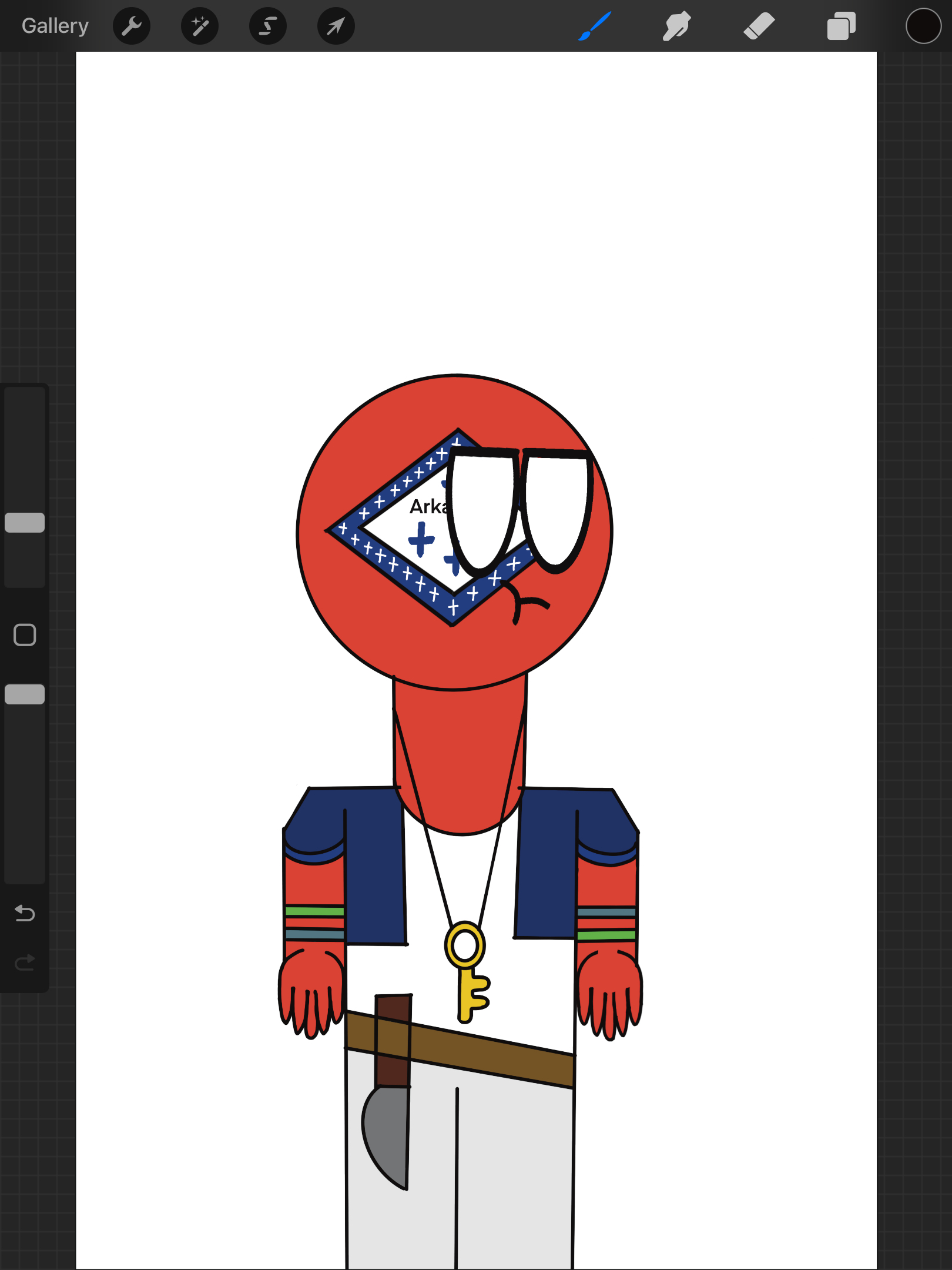Tap the gray knife blade on the canvas
Screen dimensions: 952x1270
(x=386, y=1138)
